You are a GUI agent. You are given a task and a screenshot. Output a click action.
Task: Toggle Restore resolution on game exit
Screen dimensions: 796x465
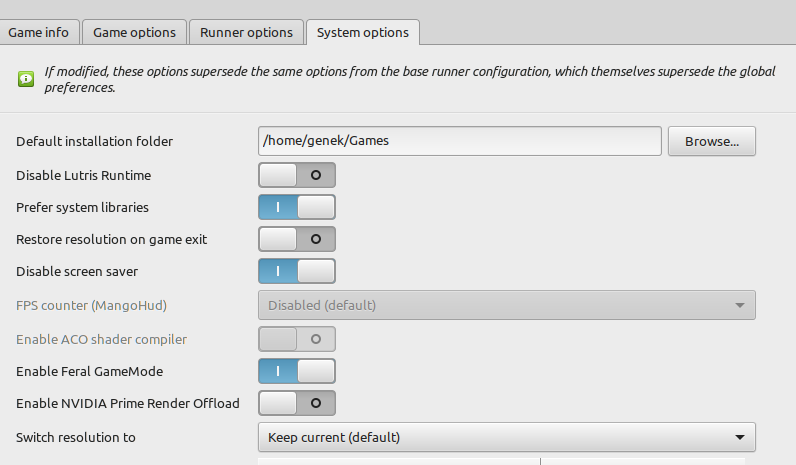click(x=297, y=239)
